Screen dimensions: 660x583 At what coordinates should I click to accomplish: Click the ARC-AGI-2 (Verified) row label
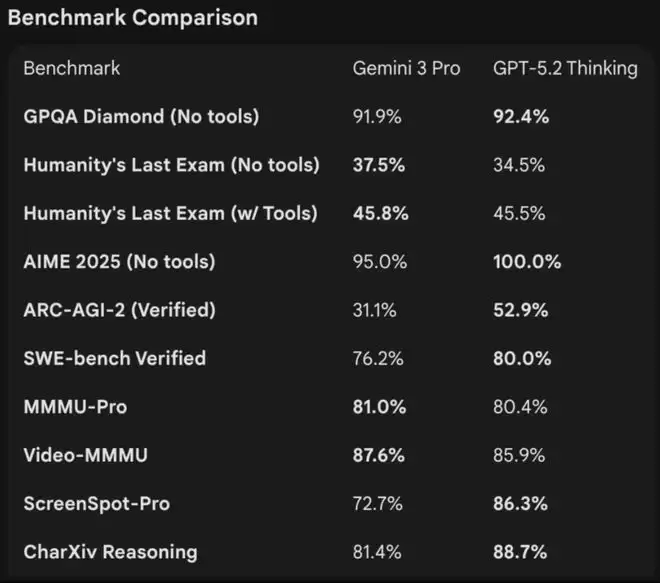pyautogui.click(x=119, y=310)
